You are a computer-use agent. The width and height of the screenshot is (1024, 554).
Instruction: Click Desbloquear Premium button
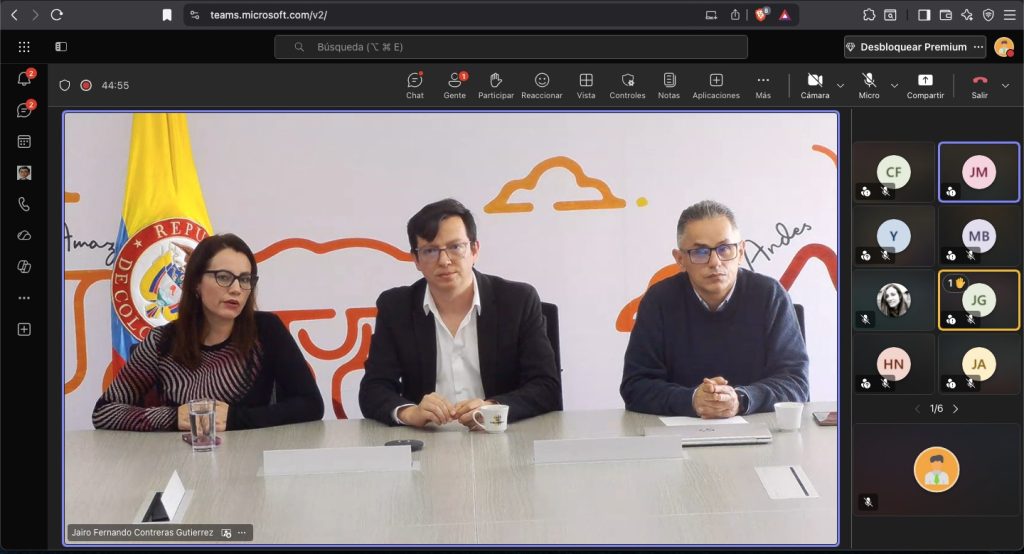(x=909, y=47)
